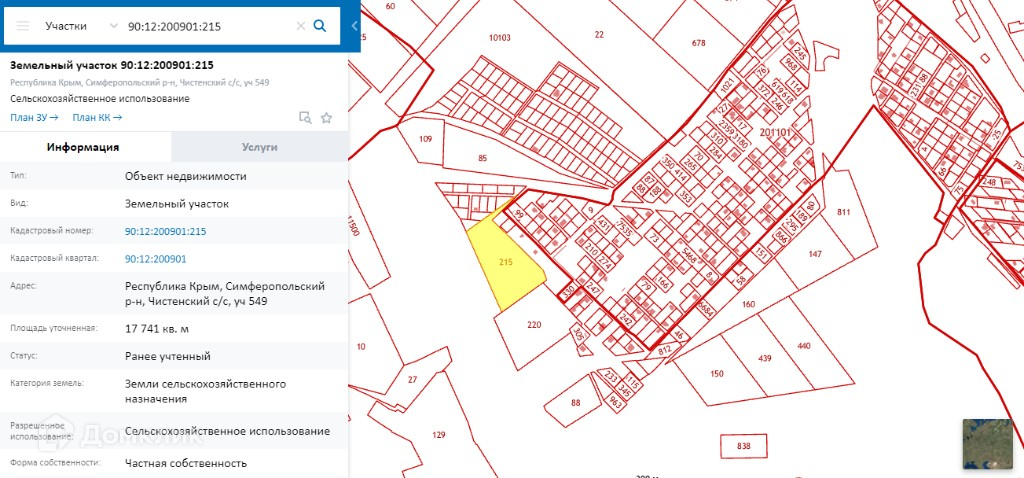Click the quarter label 201101 on map

(776, 132)
